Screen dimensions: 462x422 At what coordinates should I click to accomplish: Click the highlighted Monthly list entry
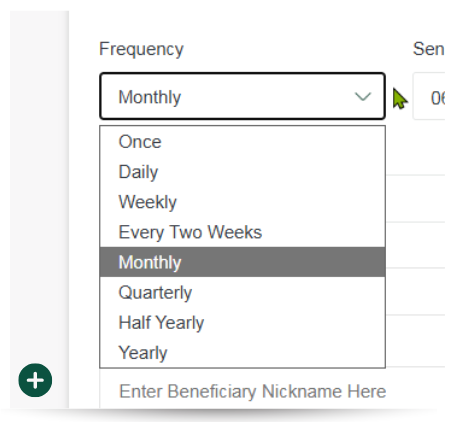pyautogui.click(x=242, y=262)
